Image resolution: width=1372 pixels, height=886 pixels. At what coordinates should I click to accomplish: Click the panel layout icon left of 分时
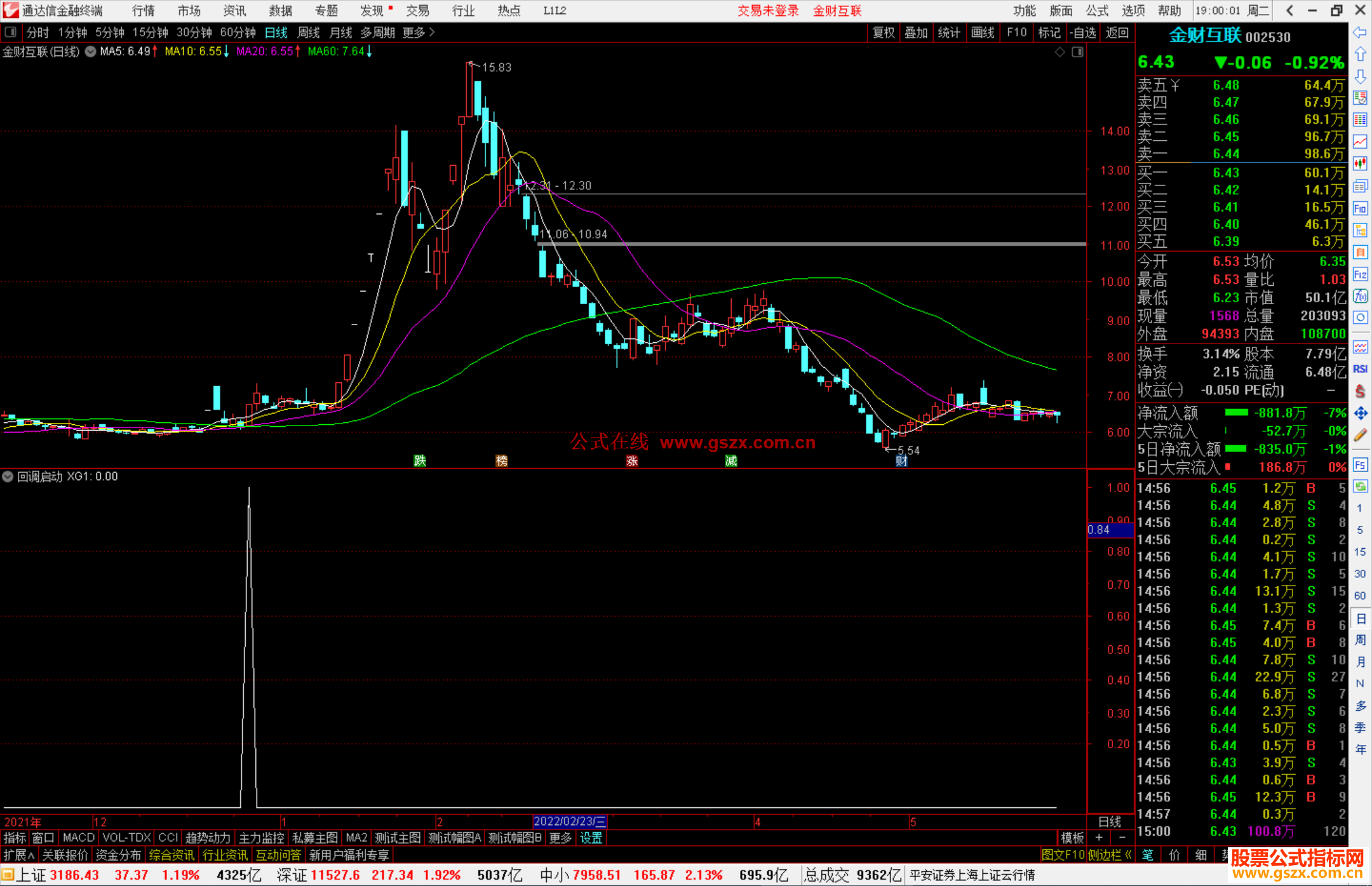click(11, 32)
